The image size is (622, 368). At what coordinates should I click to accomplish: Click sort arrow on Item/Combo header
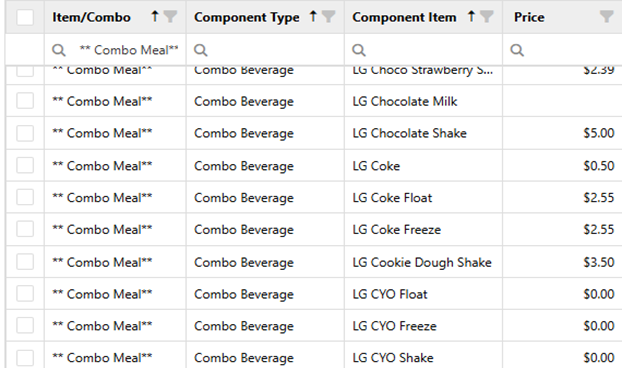point(155,16)
